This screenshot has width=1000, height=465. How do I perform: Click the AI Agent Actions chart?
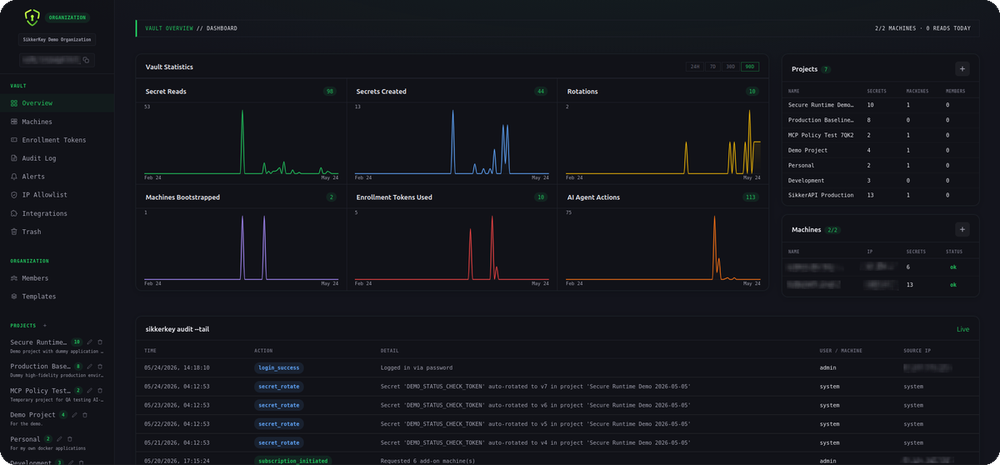click(663, 247)
